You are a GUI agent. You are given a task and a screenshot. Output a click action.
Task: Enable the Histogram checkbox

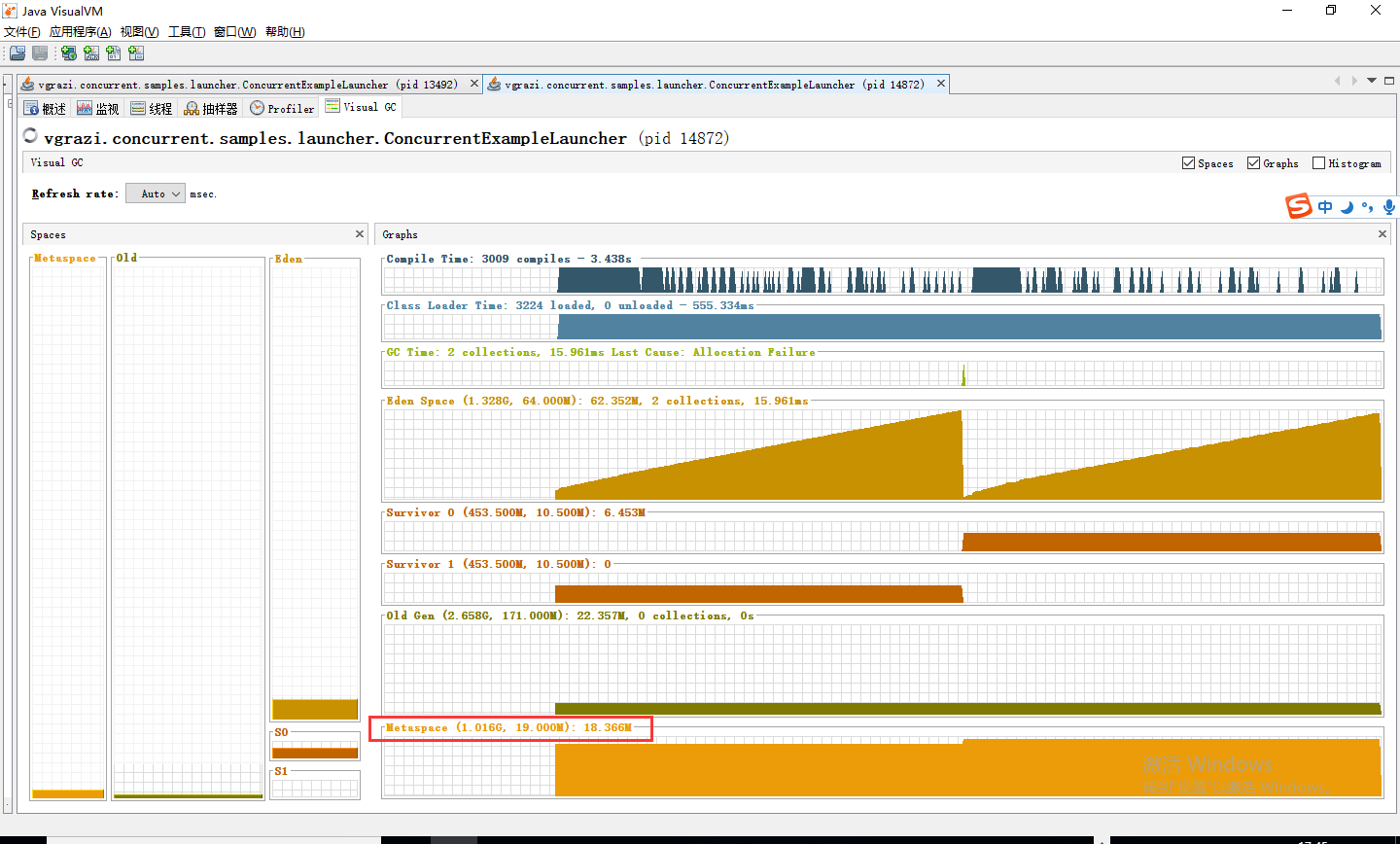point(1318,163)
